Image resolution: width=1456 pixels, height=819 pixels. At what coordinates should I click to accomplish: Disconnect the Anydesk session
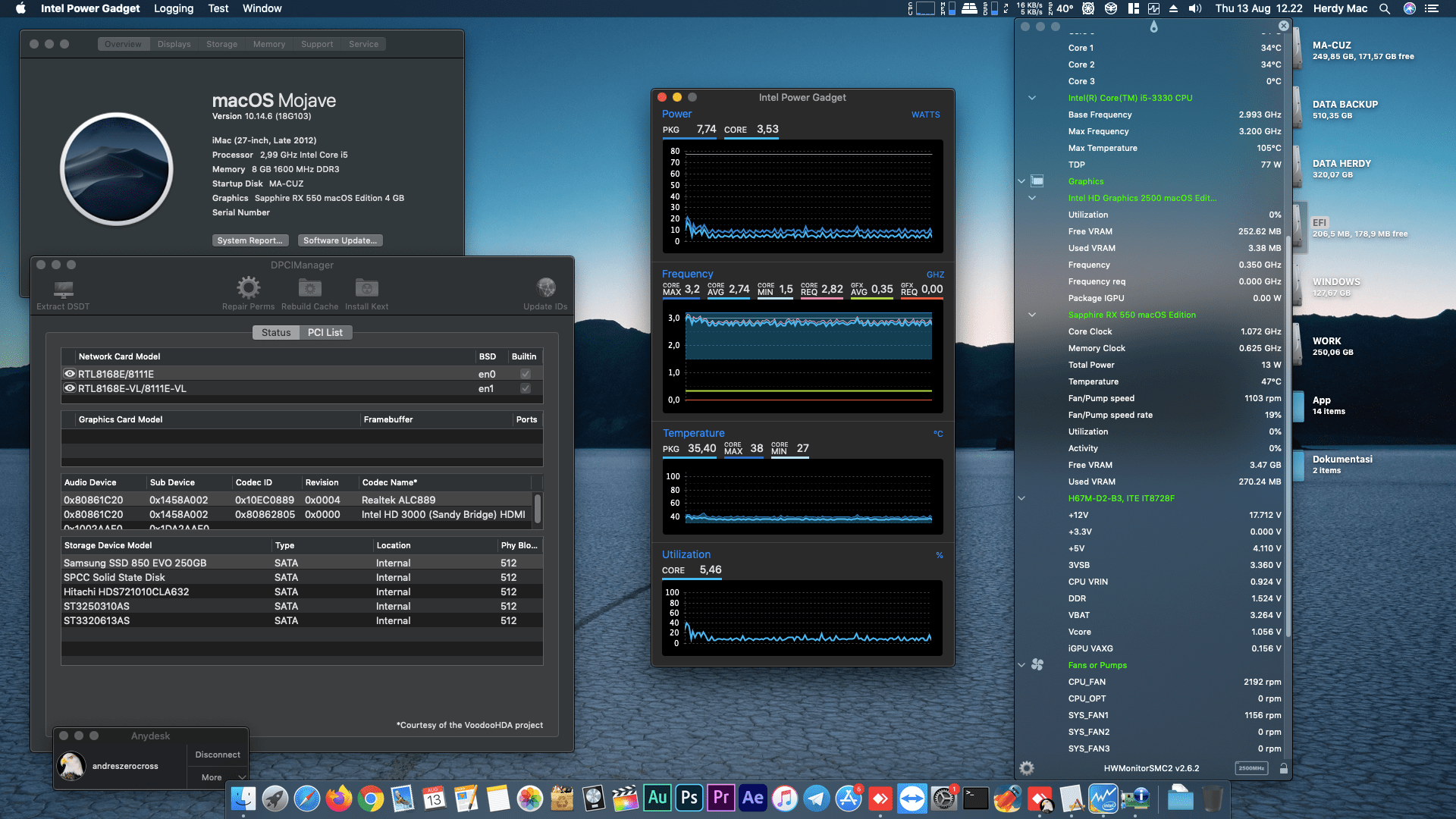217,754
